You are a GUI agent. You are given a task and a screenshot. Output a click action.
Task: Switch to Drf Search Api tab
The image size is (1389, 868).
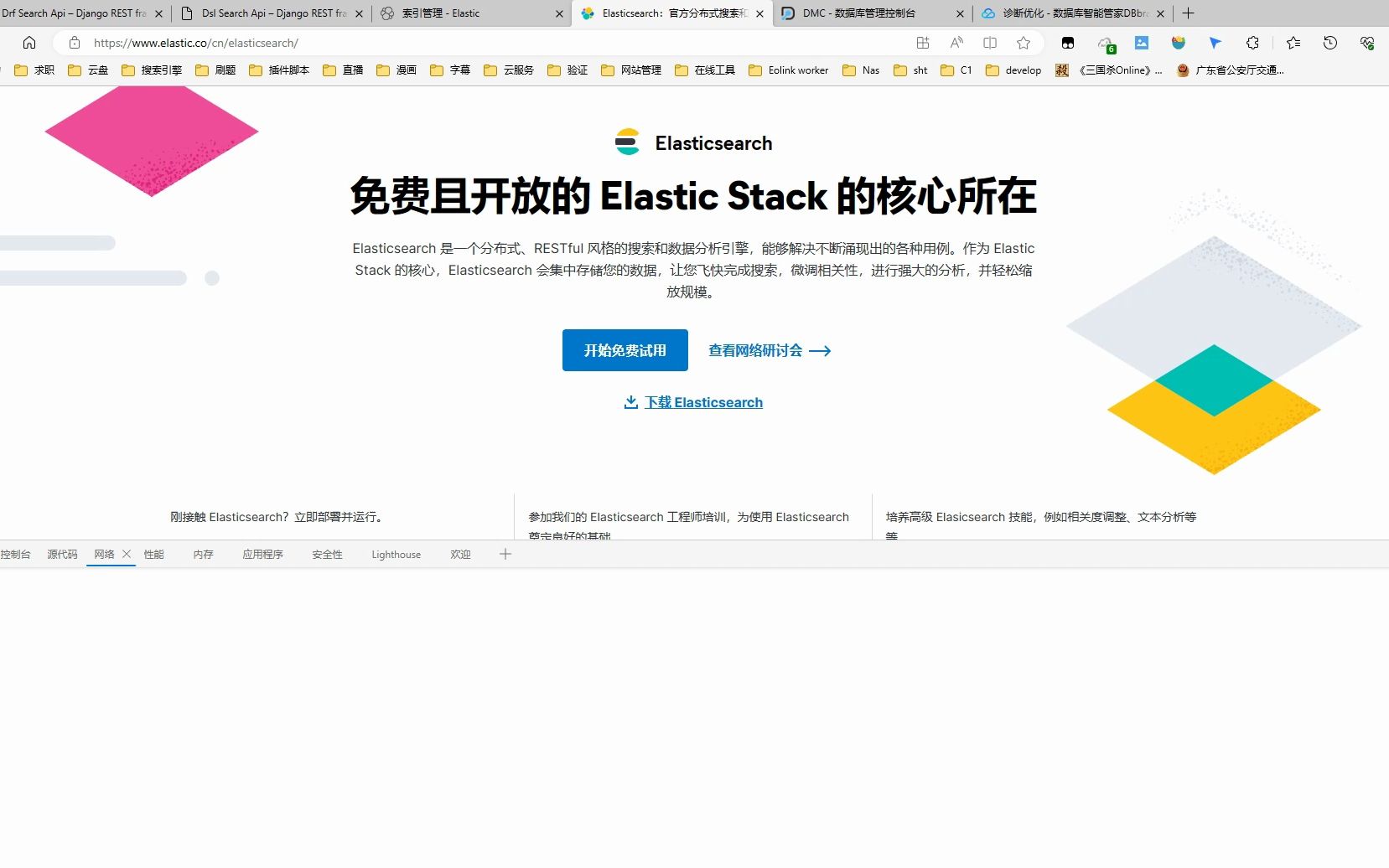74,13
